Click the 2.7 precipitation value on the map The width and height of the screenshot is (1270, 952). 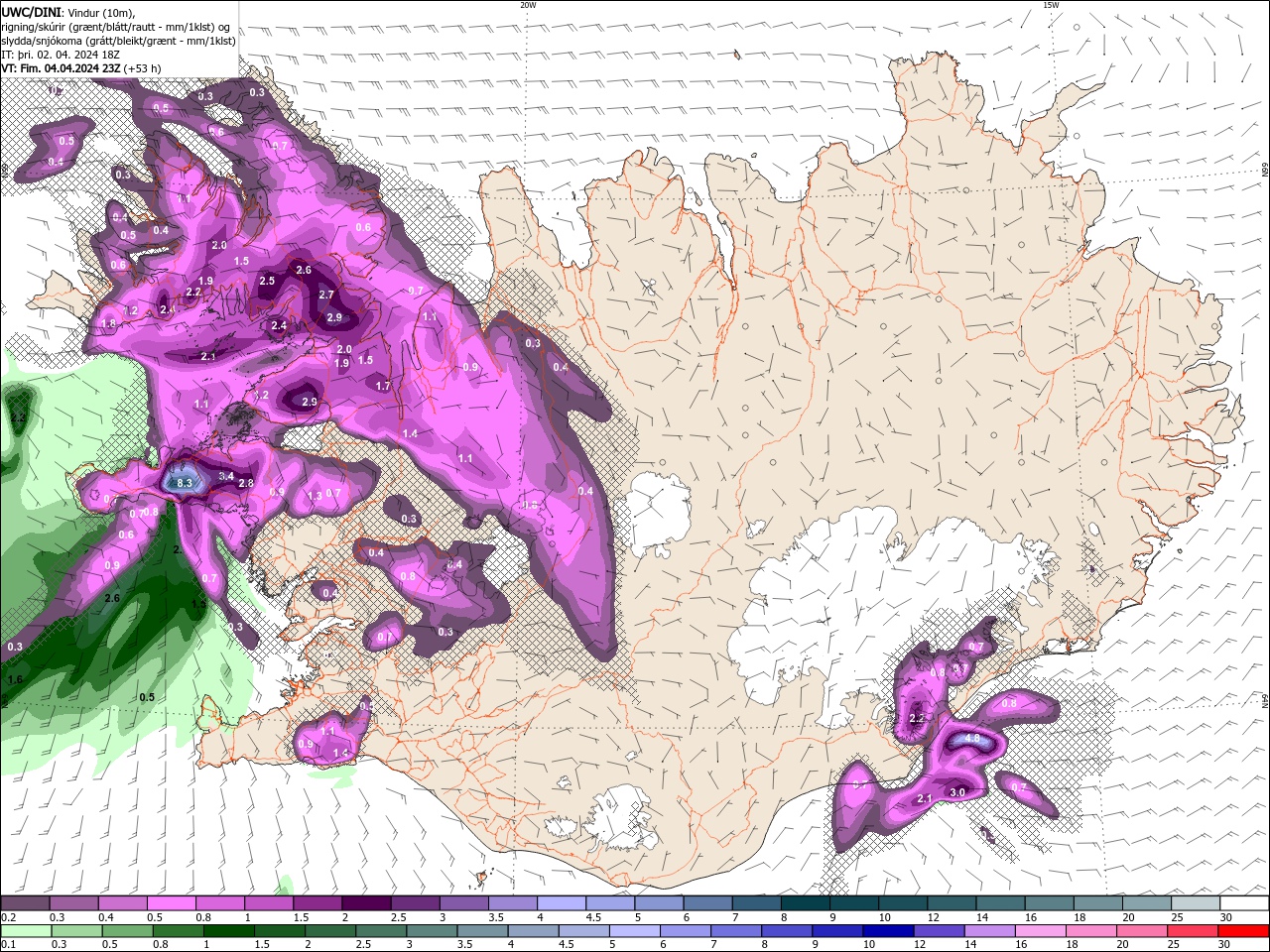326,295
